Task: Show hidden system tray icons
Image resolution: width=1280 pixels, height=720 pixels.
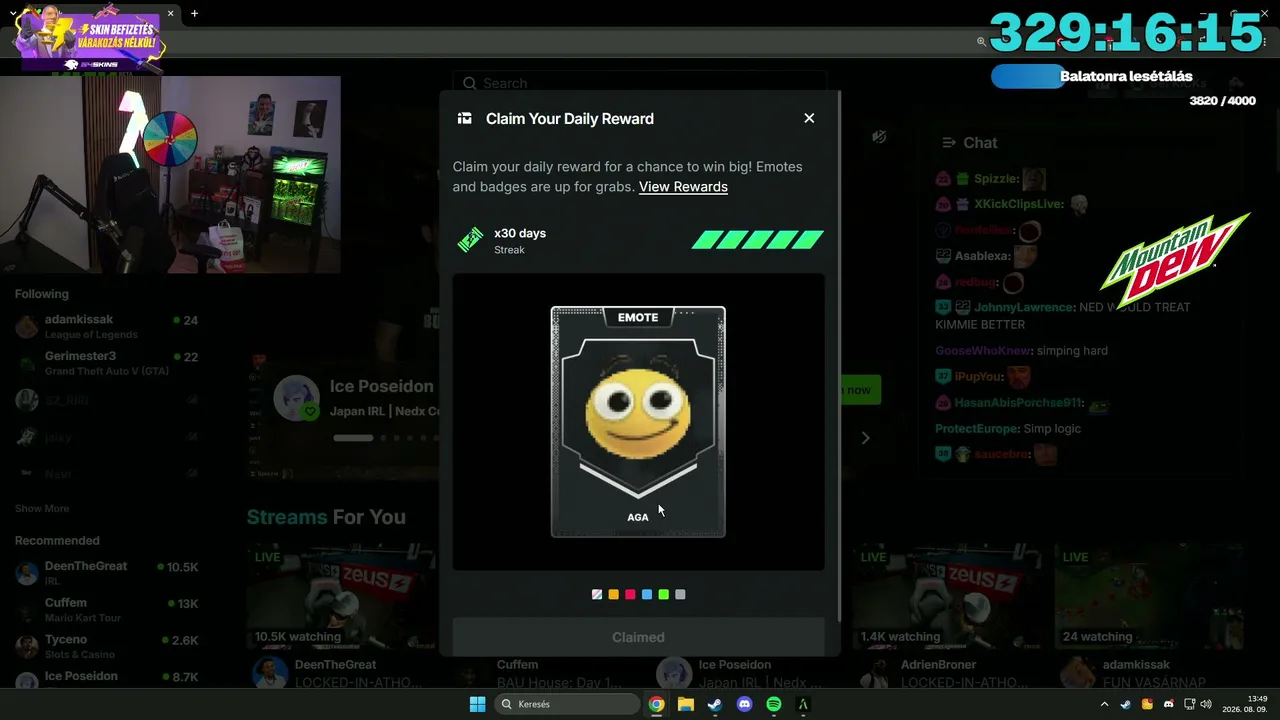Action: pyautogui.click(x=1104, y=704)
